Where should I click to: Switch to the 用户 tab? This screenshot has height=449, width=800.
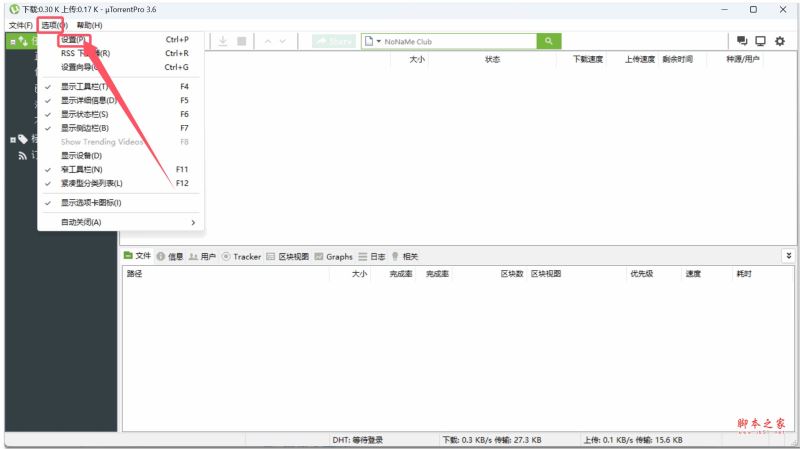tap(203, 257)
